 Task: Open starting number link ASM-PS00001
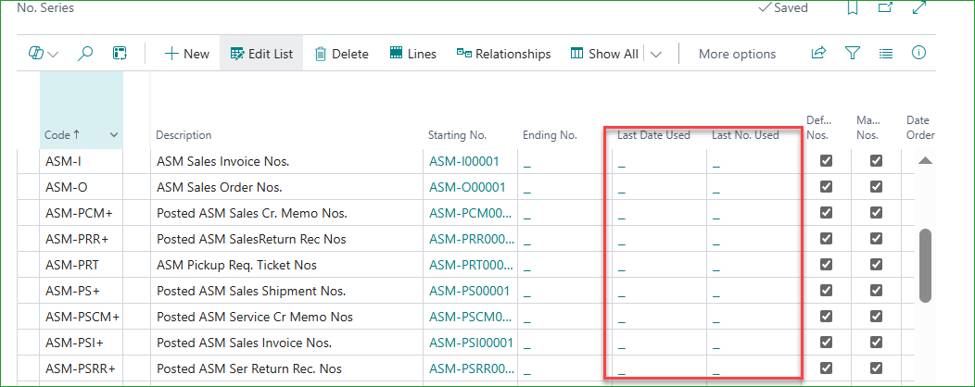469,291
